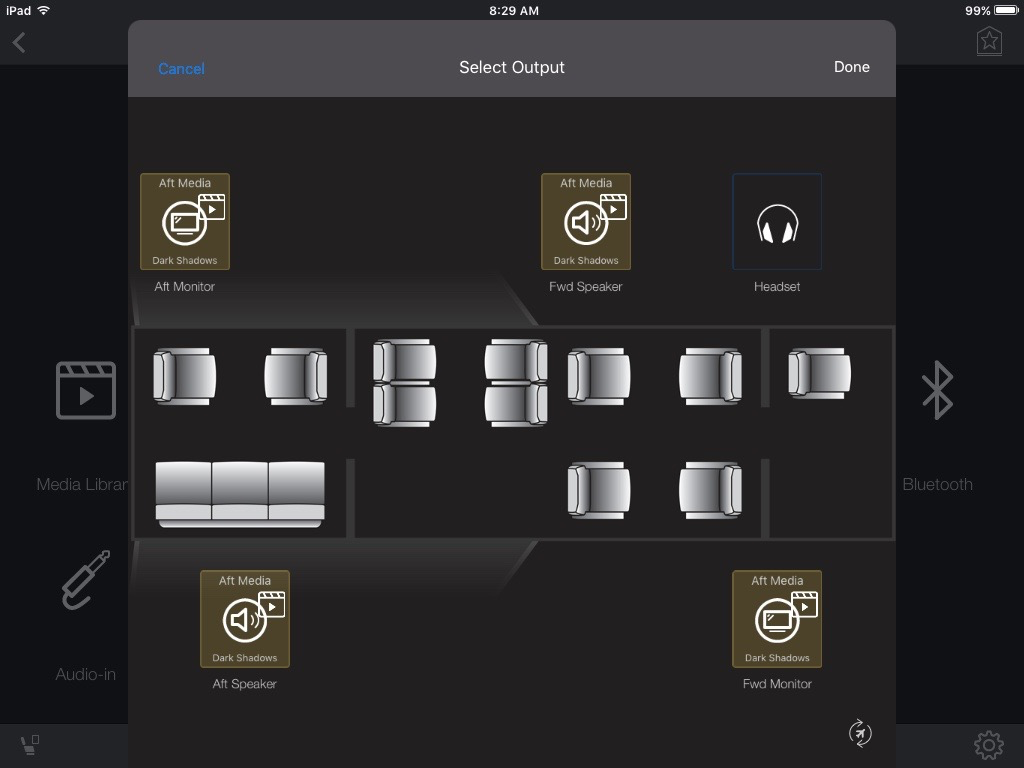Tap the Audio-in label text
Screen dimensions: 1024x768
[x=86, y=675]
